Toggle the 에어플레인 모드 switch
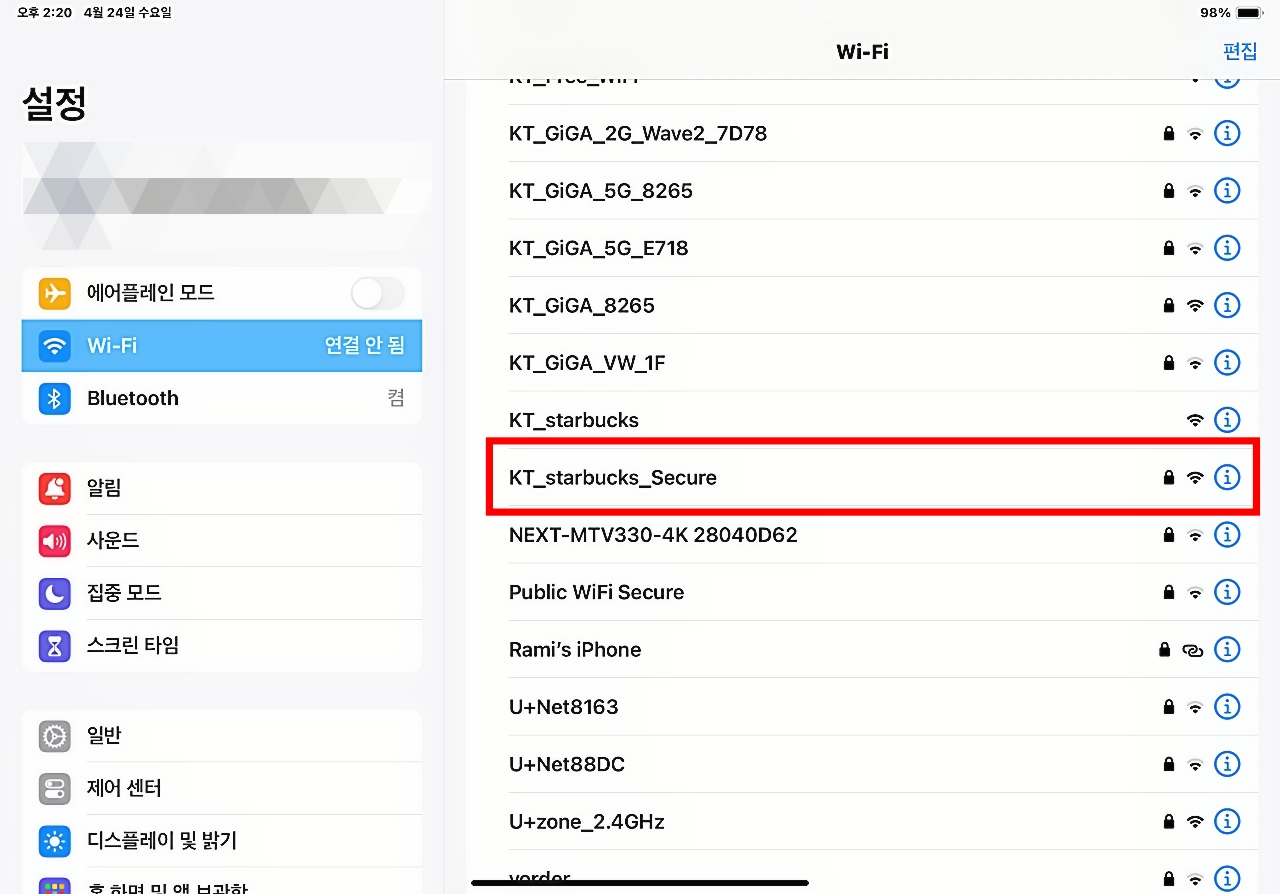The image size is (1280, 894). click(378, 293)
